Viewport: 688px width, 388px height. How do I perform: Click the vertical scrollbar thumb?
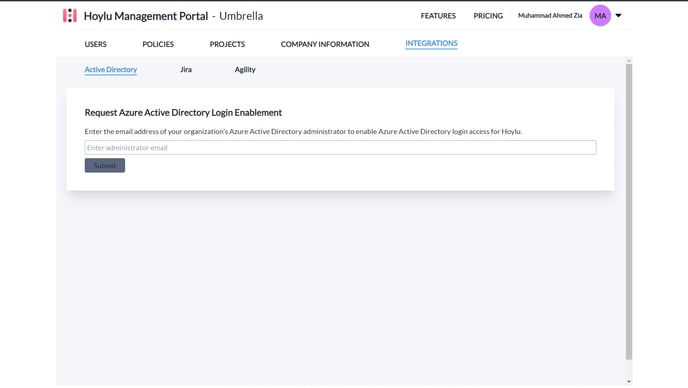pos(629,212)
